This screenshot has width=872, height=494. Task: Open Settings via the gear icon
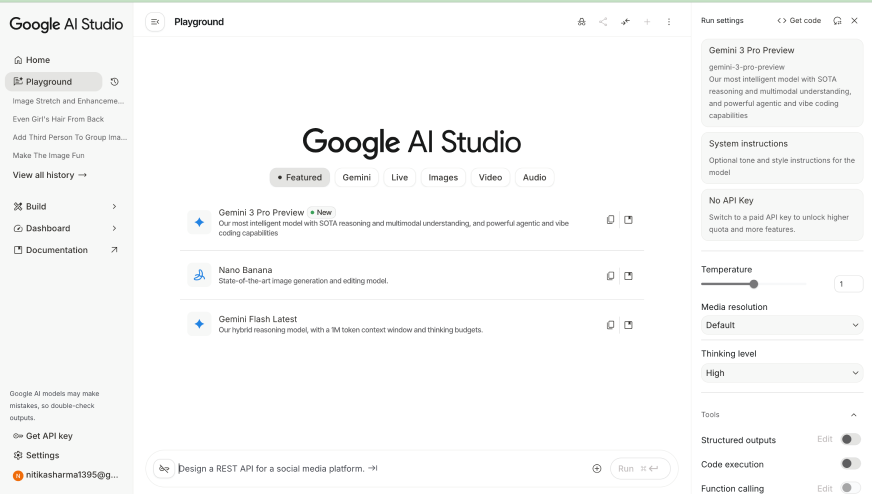coord(18,455)
